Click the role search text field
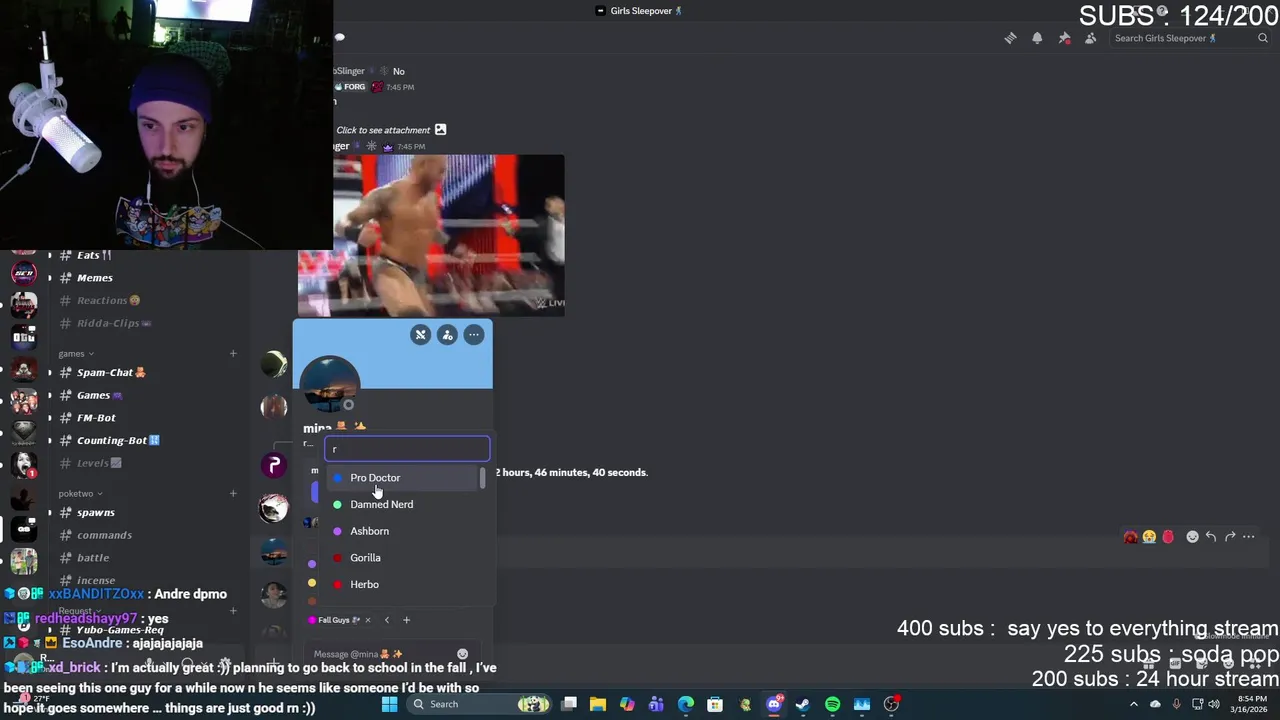The image size is (1280, 720). coord(407,449)
